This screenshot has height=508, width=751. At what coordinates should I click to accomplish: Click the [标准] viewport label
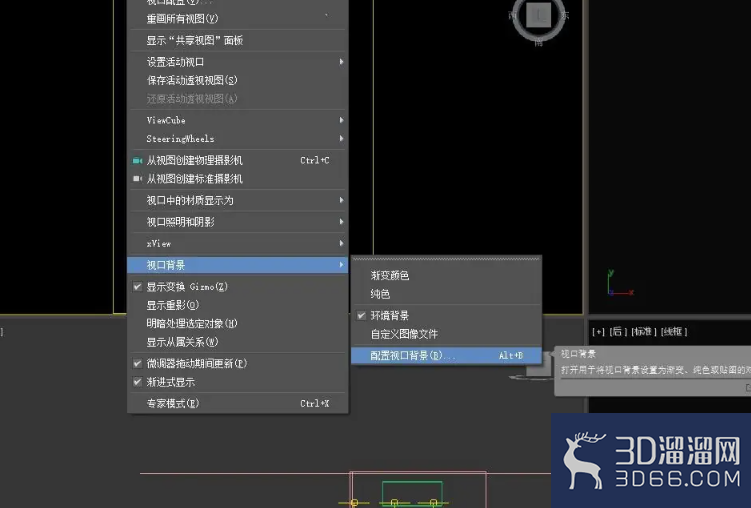(x=644, y=331)
